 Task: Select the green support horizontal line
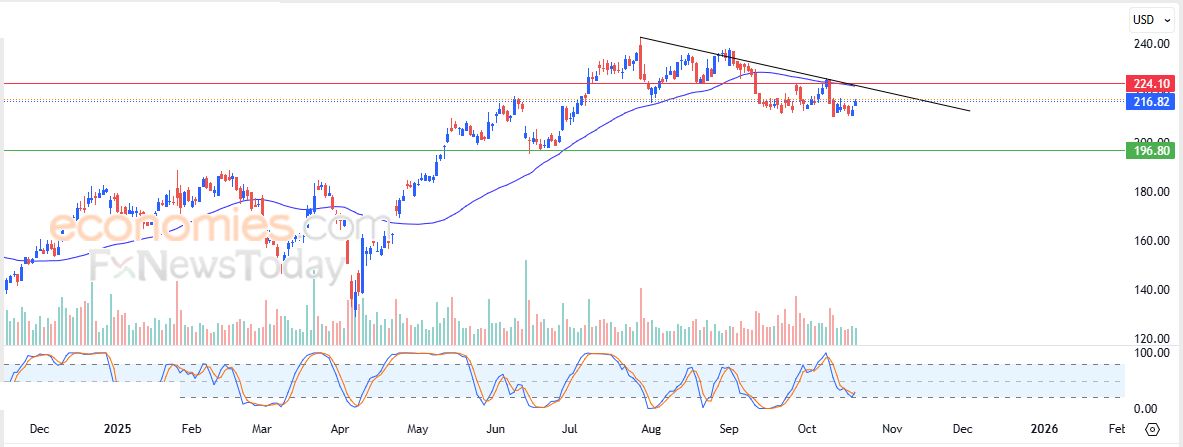300,151
